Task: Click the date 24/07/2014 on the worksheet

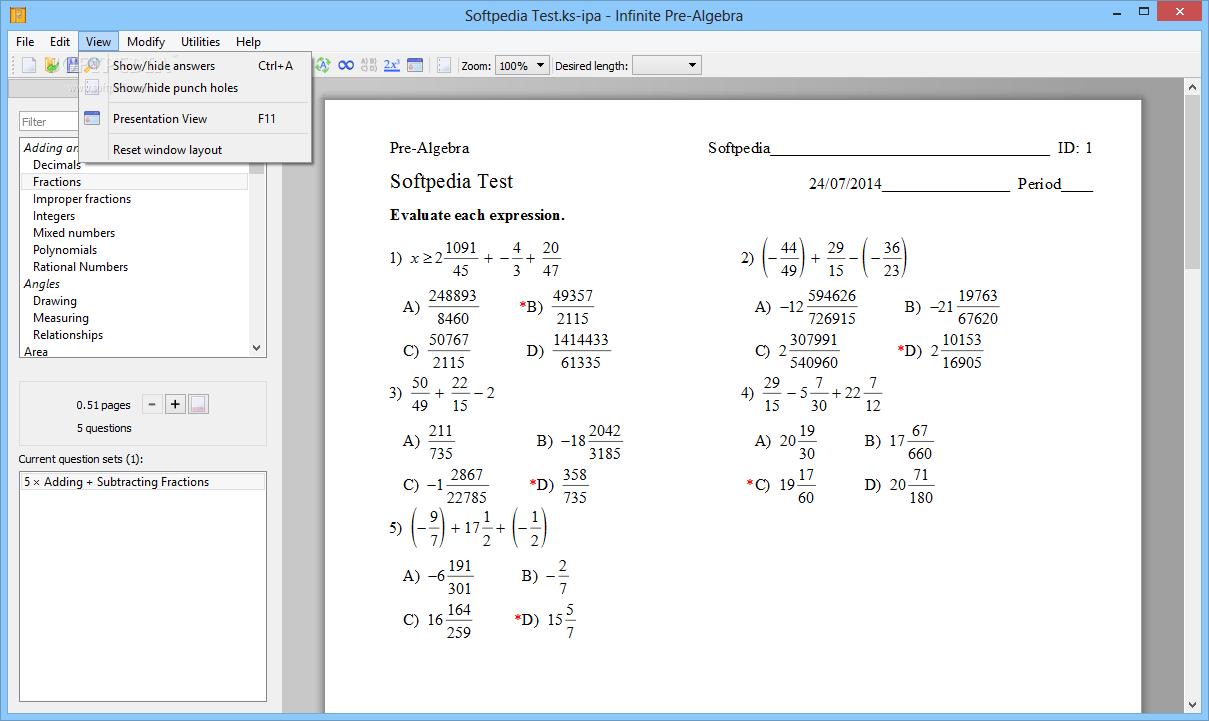Action: [845, 184]
